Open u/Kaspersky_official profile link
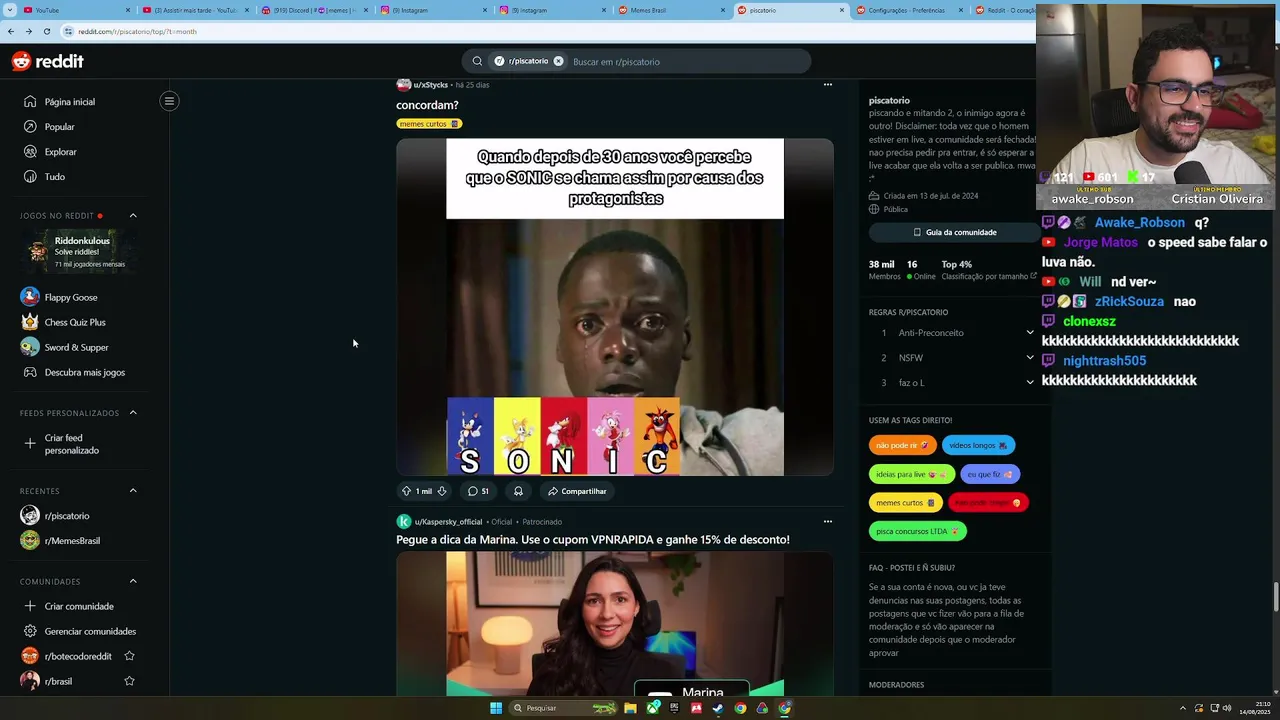 coord(450,522)
